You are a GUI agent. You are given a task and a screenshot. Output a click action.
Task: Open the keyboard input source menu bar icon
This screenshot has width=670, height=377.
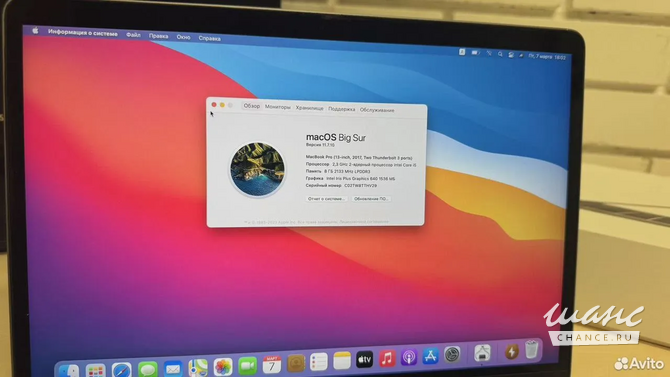[462, 52]
